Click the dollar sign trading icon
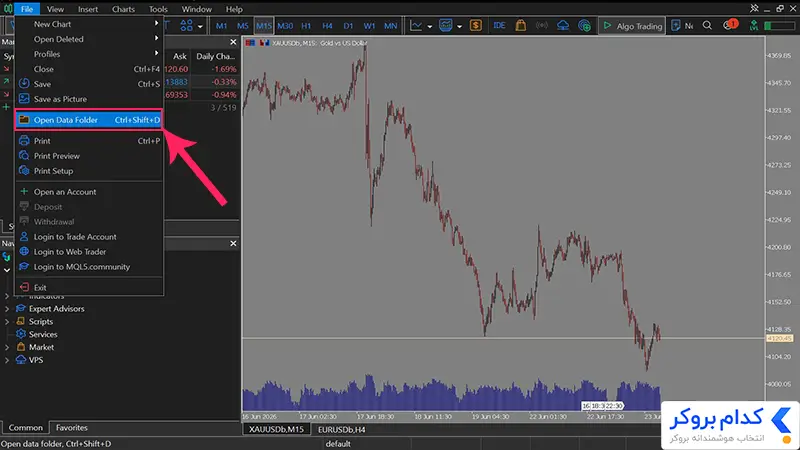 click(x=476, y=26)
